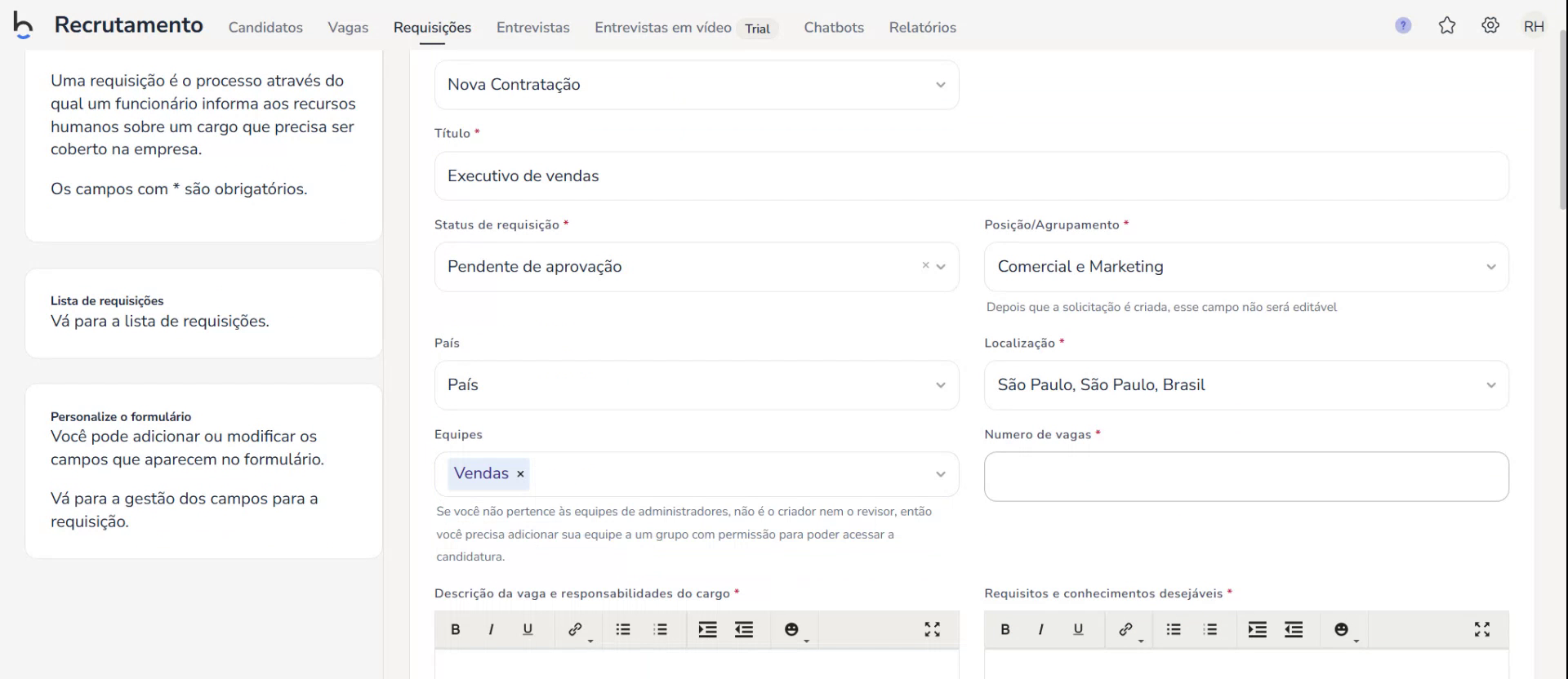This screenshot has width=1568, height=679.
Task: Click the Título field with Executivo de vendas
Action: pos(971,176)
